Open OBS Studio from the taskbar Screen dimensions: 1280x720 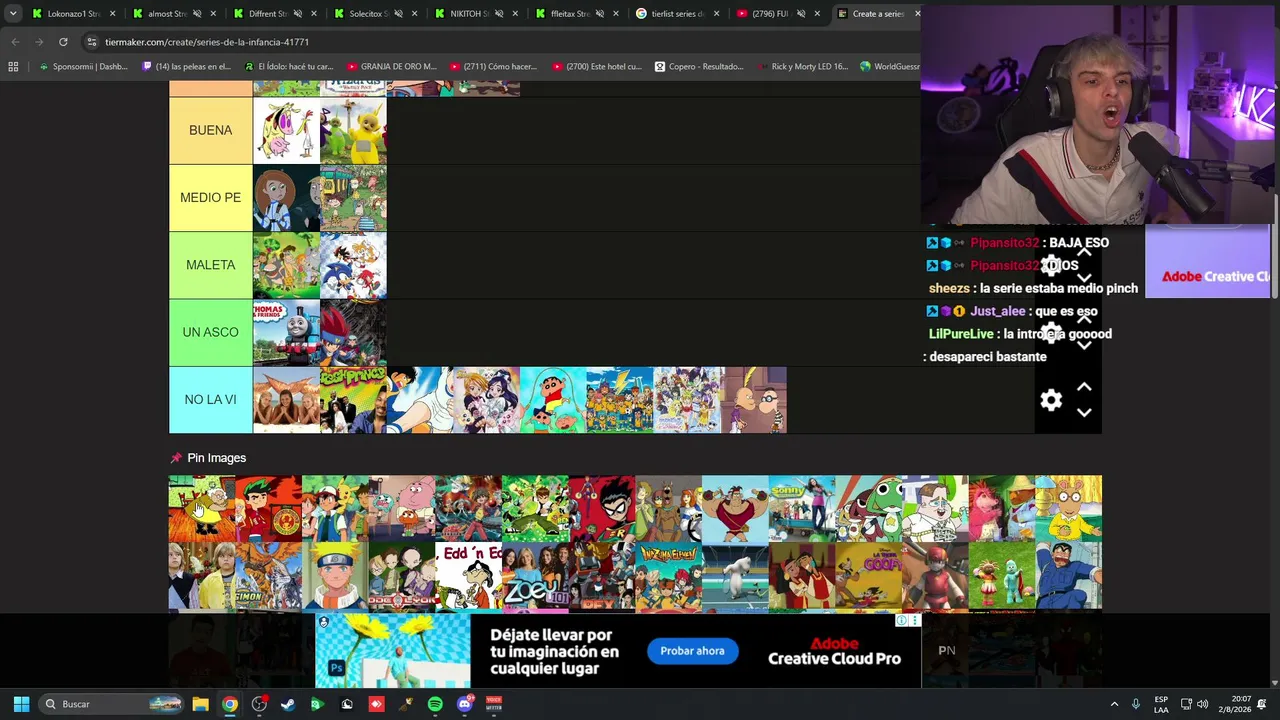[259, 704]
